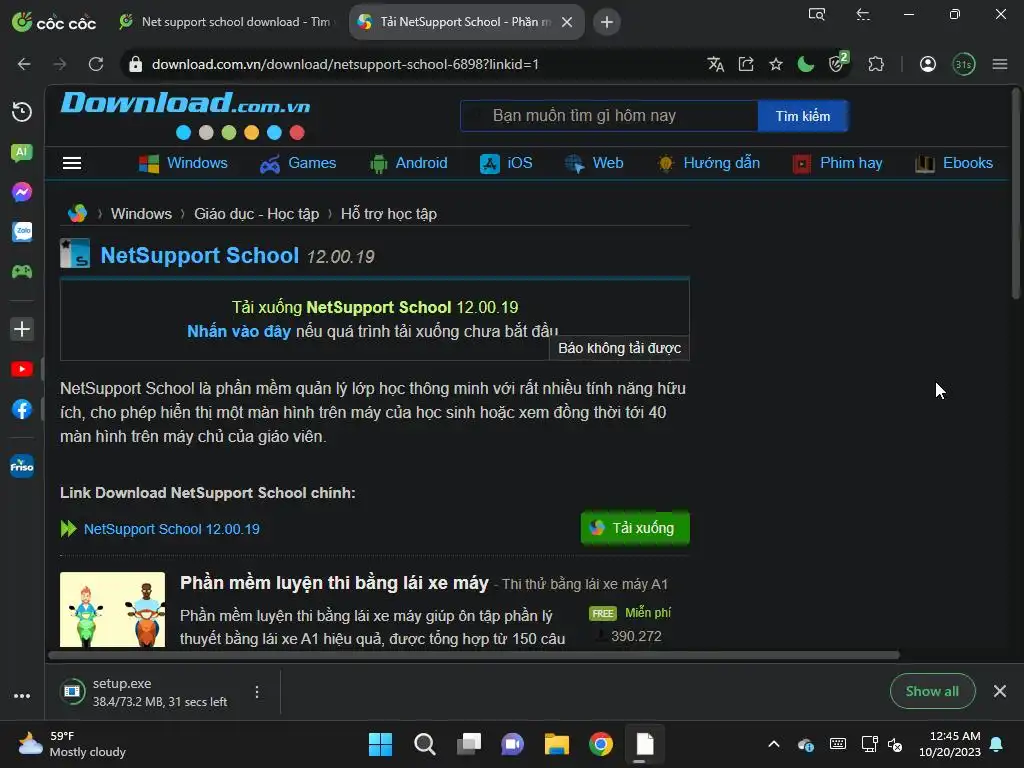Open the Friso sidebar shortcut
The height and width of the screenshot is (768, 1024).
[22, 466]
